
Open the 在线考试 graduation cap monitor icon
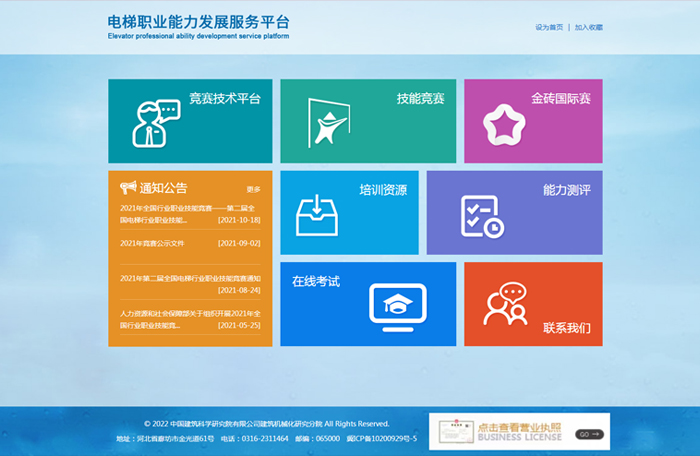click(x=398, y=307)
